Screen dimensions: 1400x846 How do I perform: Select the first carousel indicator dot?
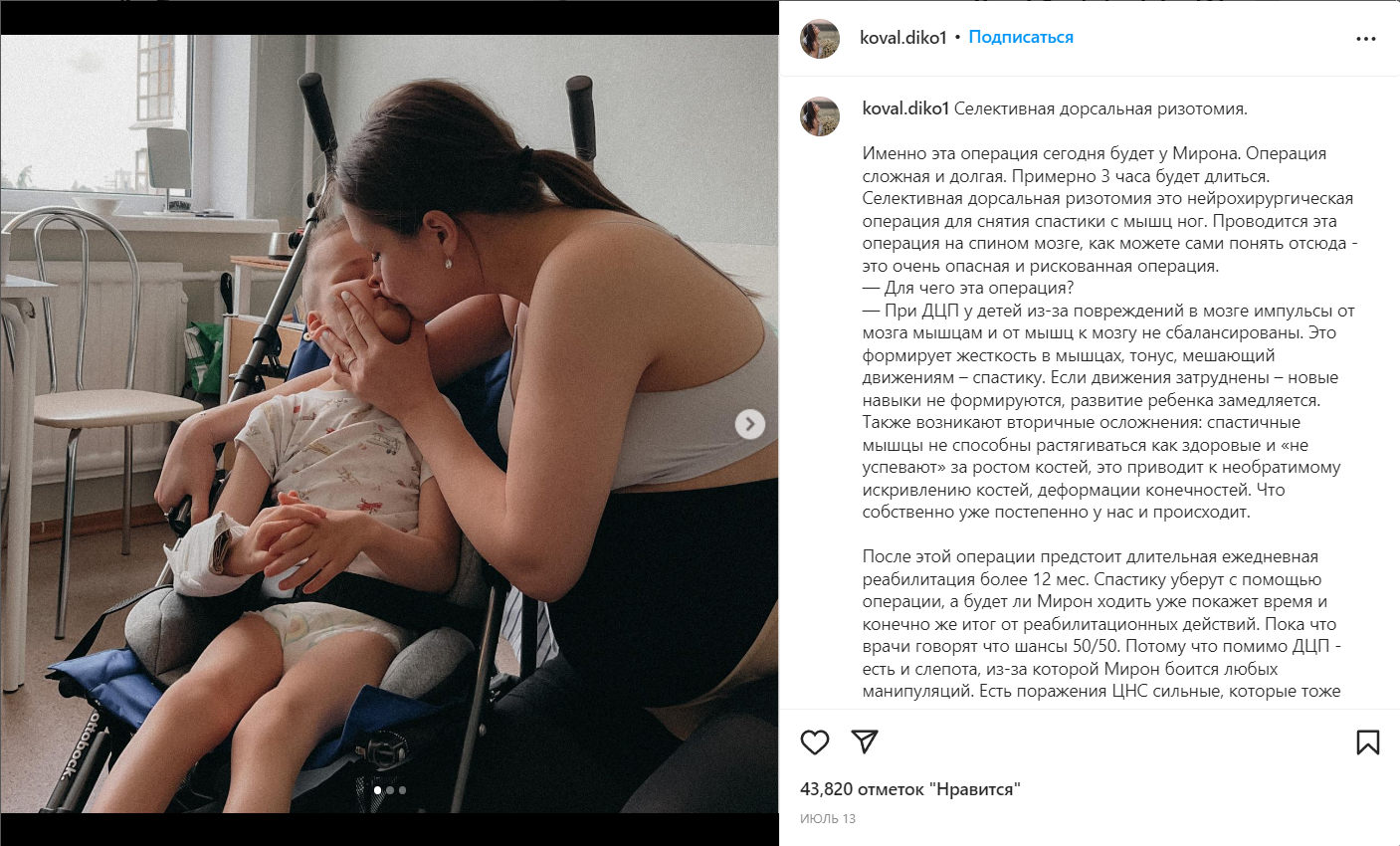(x=377, y=790)
